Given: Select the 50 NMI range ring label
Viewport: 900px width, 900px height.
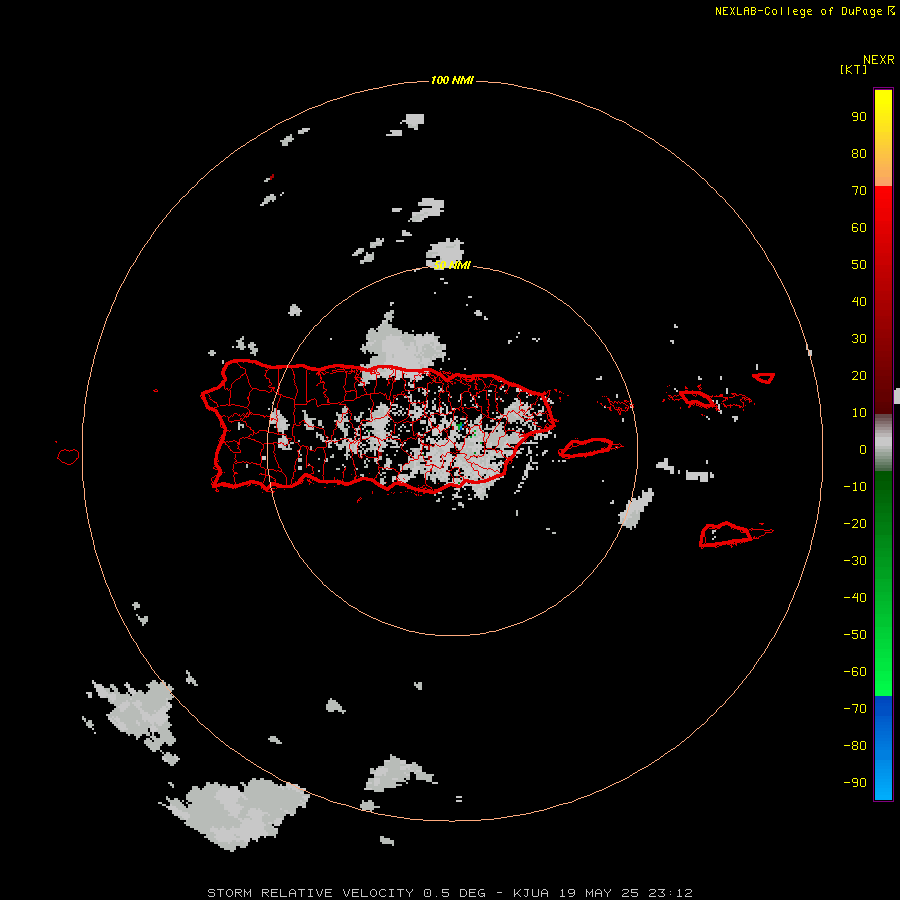Looking at the screenshot, I should click(452, 265).
